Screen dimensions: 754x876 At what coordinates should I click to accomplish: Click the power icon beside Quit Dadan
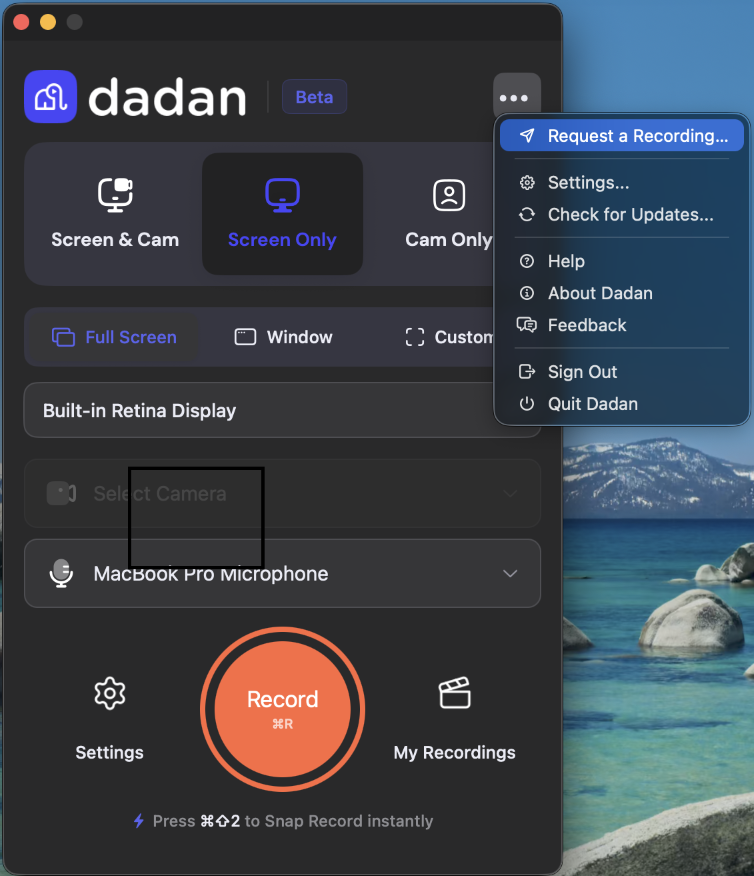[x=527, y=403]
